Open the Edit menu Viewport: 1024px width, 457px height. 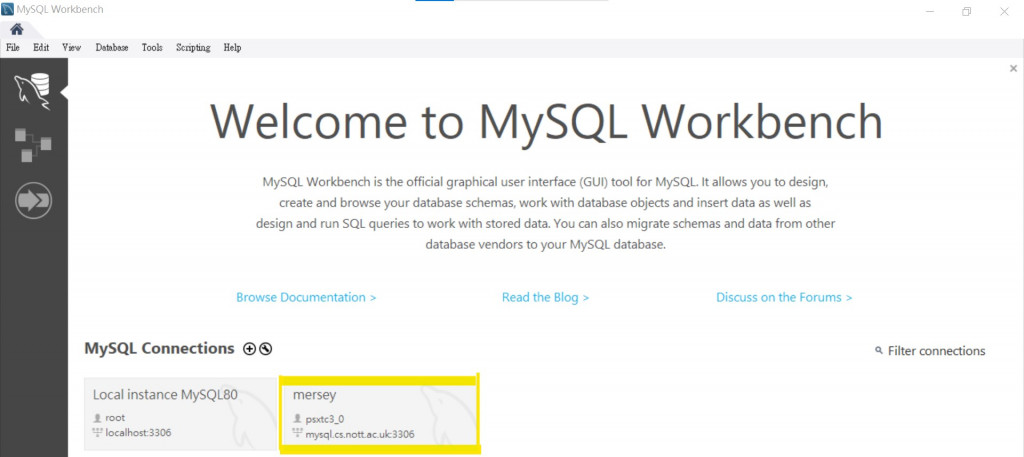coord(41,48)
